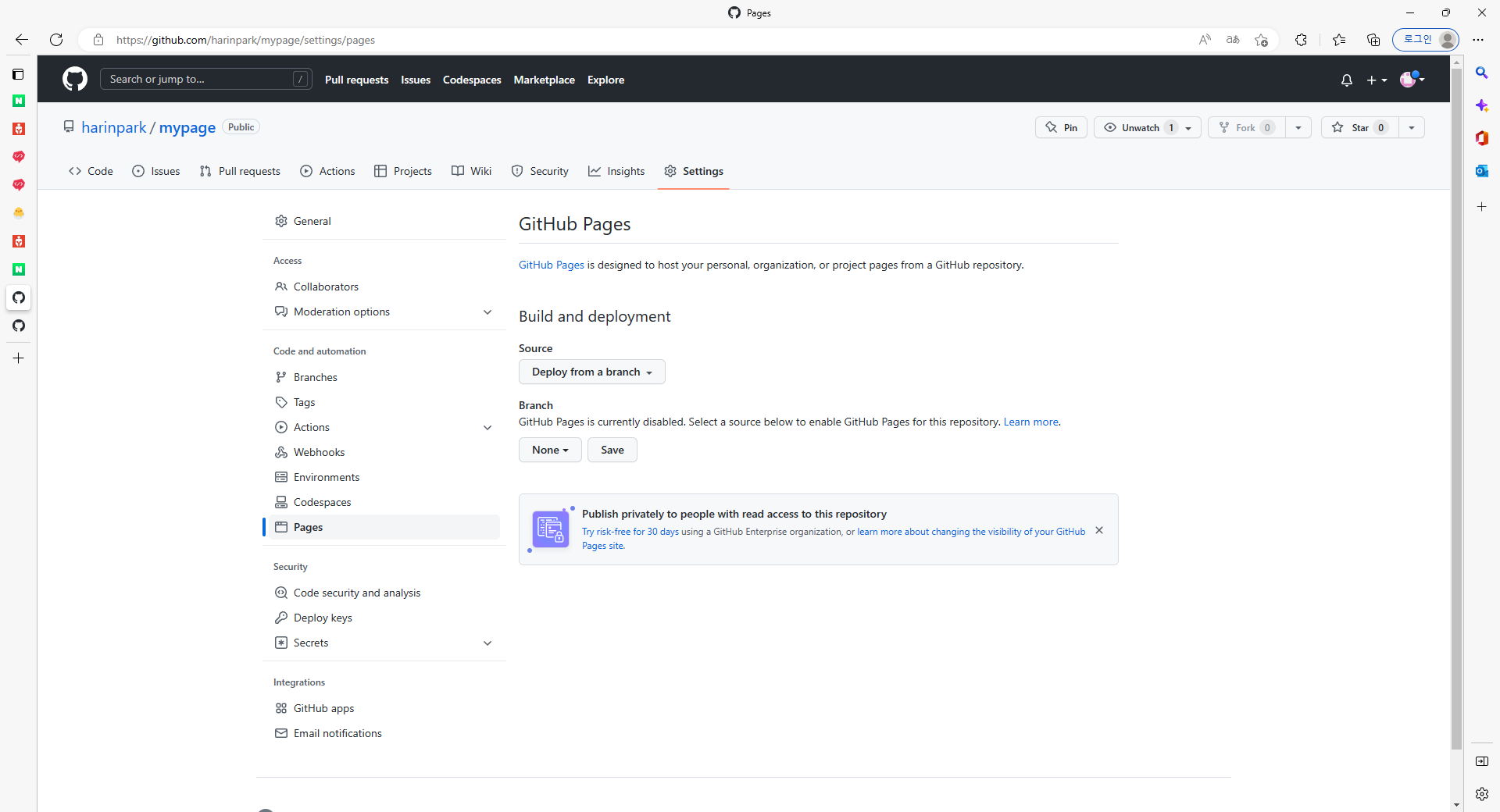Open browser extensions puzzle icon
This screenshot has width=1500, height=812.
[1301, 40]
